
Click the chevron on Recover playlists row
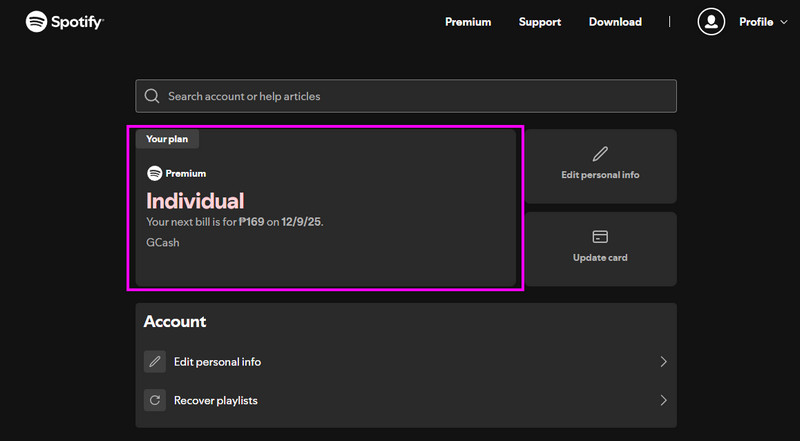[x=663, y=400]
